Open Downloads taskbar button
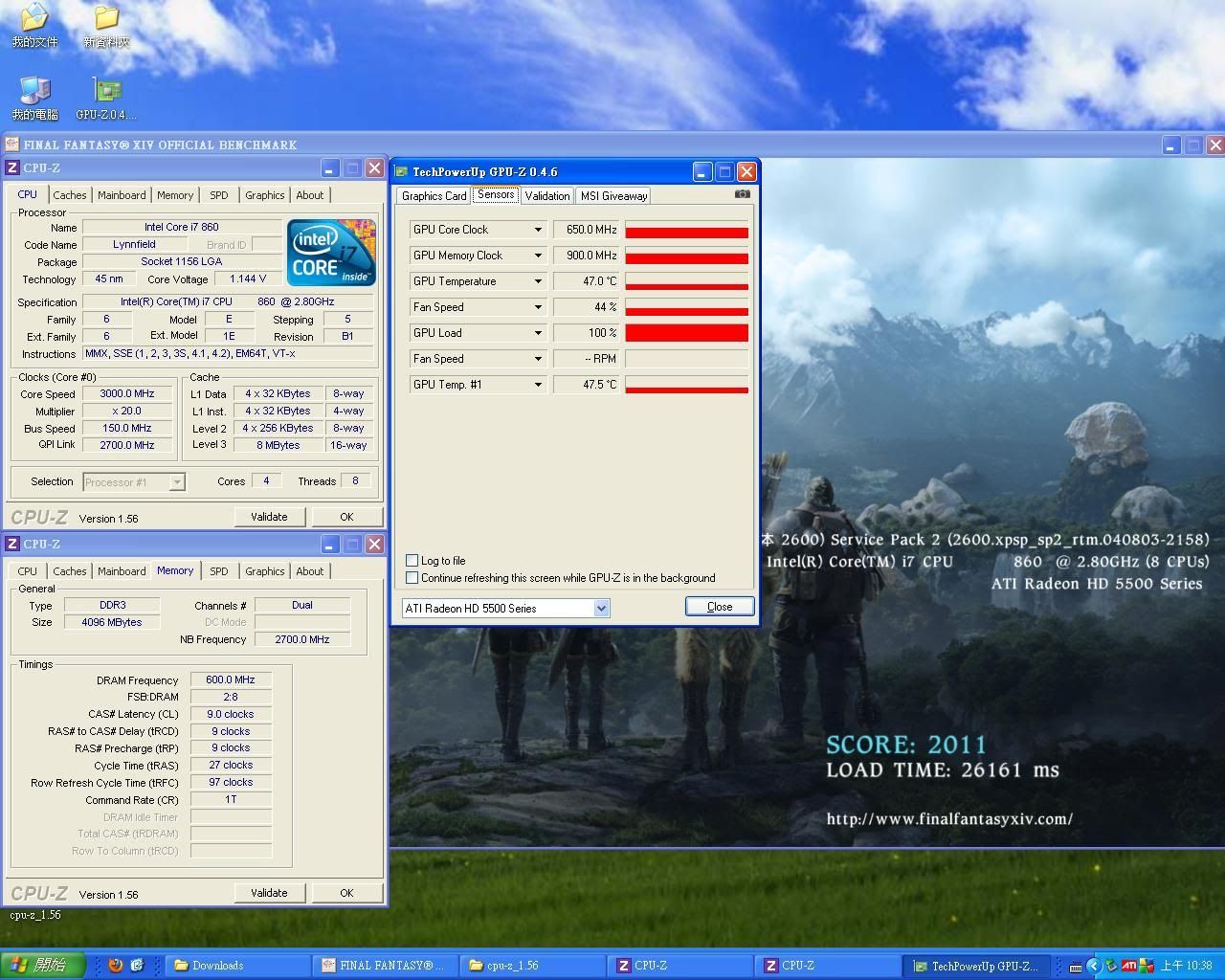The image size is (1225, 980). (x=238, y=966)
